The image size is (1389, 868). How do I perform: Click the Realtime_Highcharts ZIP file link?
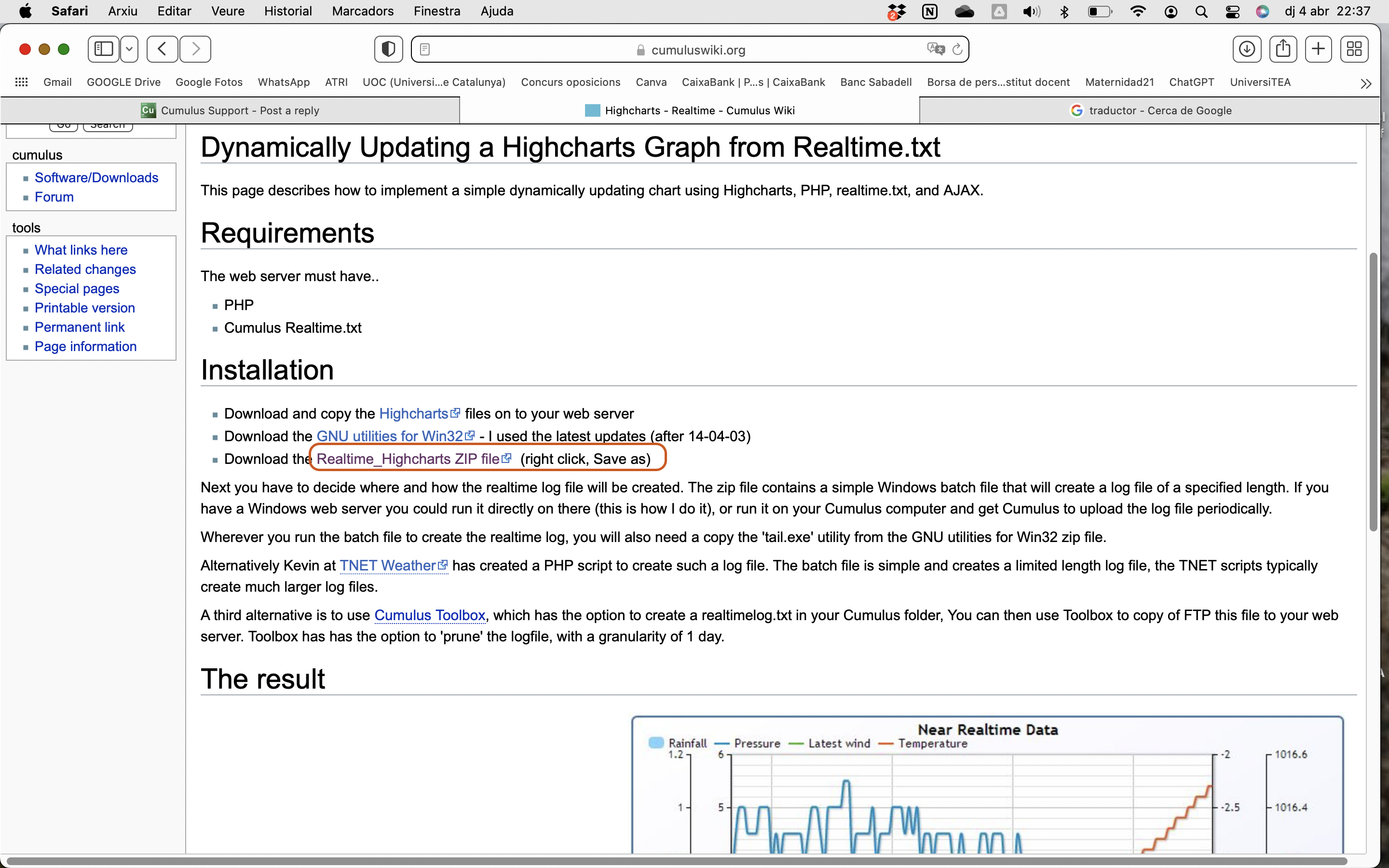[408, 459]
